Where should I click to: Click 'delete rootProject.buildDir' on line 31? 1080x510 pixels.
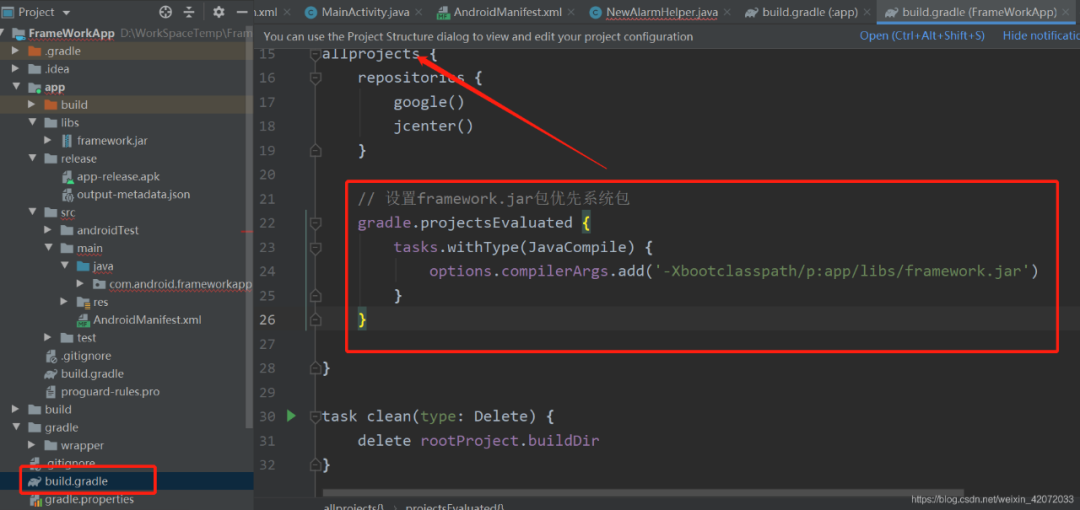click(478, 440)
